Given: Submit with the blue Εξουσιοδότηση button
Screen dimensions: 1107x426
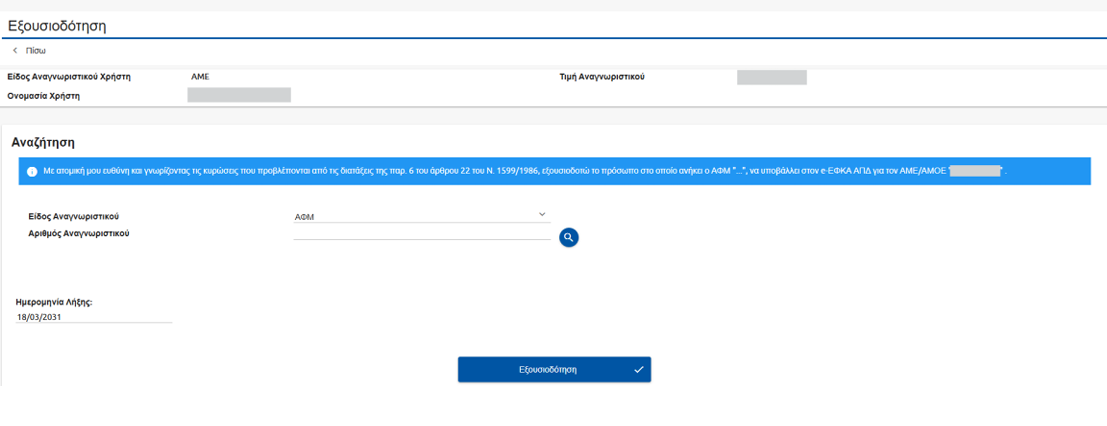Looking at the screenshot, I should [x=548, y=370].
